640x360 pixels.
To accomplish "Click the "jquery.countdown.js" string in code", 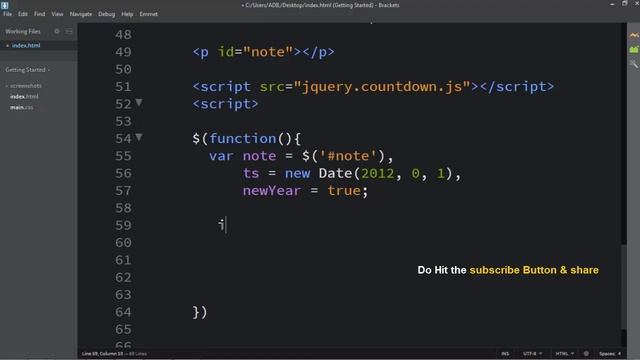I will pyautogui.click(x=382, y=87).
